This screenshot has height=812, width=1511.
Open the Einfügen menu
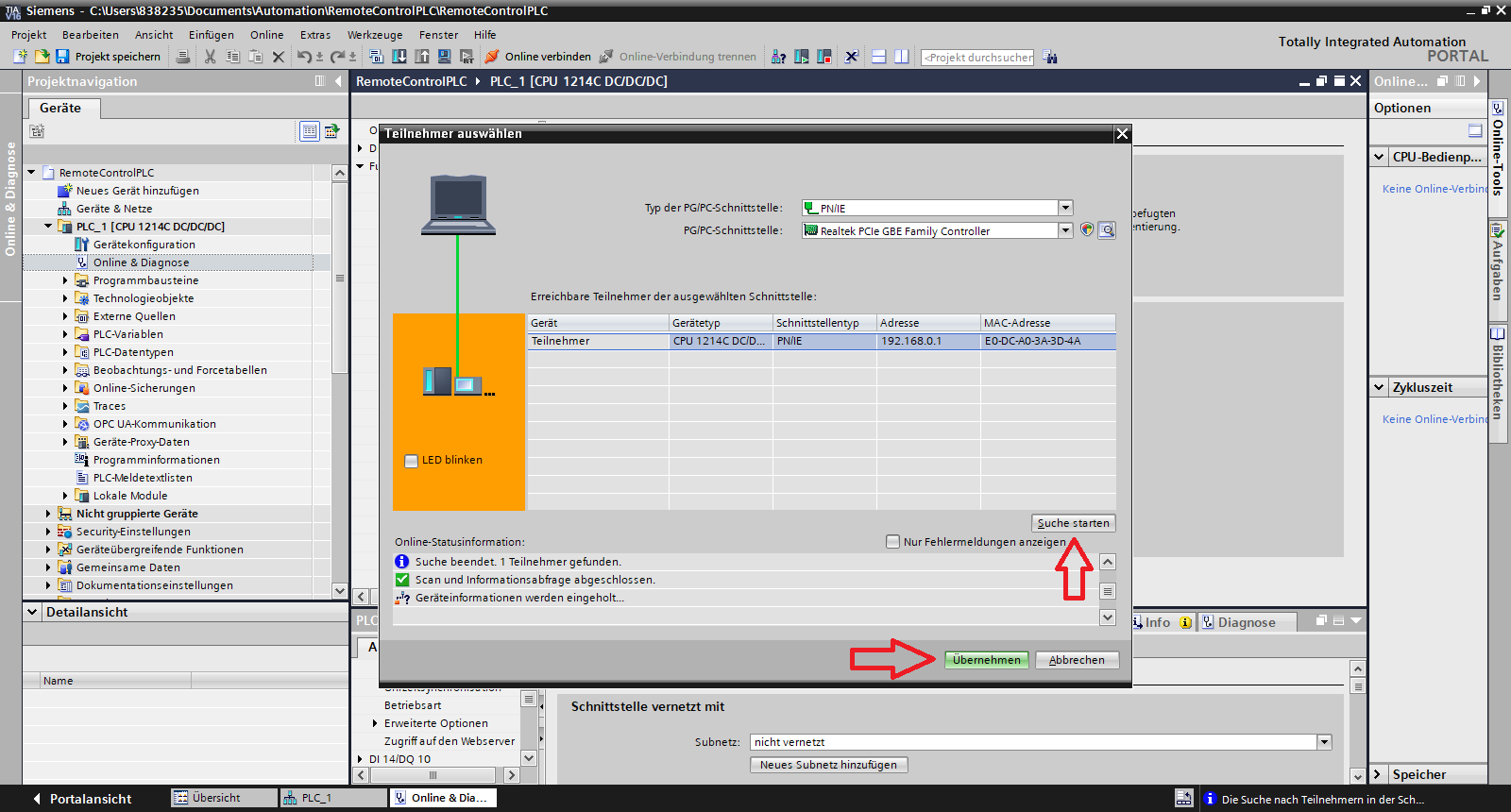pyautogui.click(x=212, y=35)
